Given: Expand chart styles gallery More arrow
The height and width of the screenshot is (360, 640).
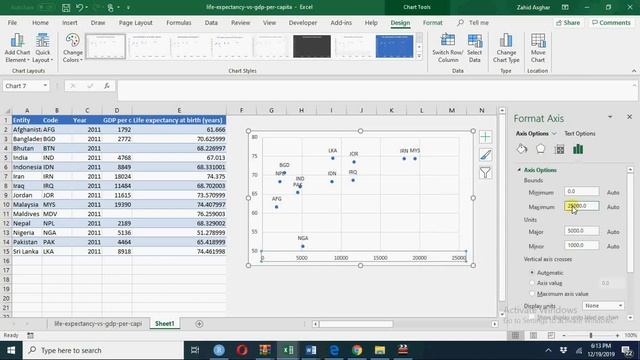Looking at the screenshot, I should click(x=419, y=56).
